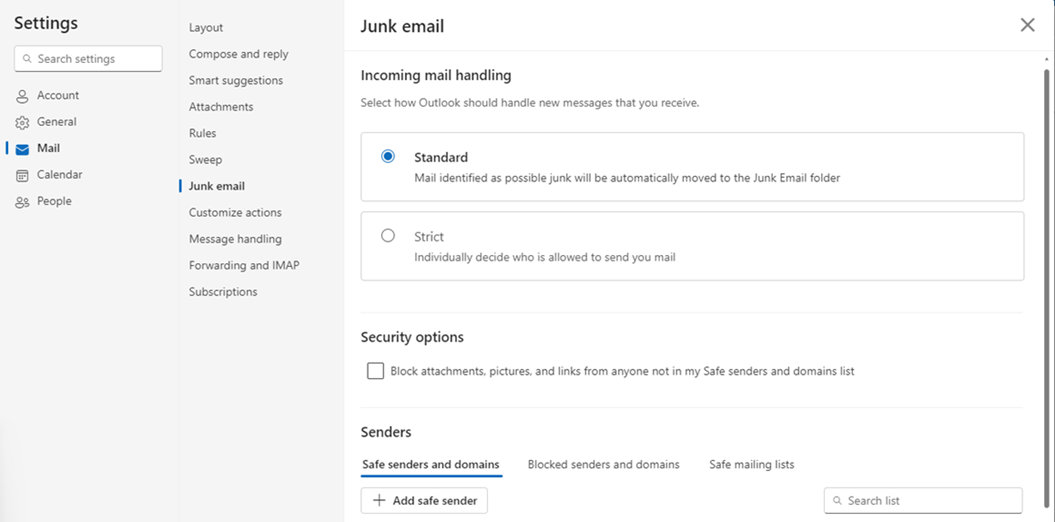Focus the Search list field
The width and height of the screenshot is (1055, 522).
click(x=923, y=500)
